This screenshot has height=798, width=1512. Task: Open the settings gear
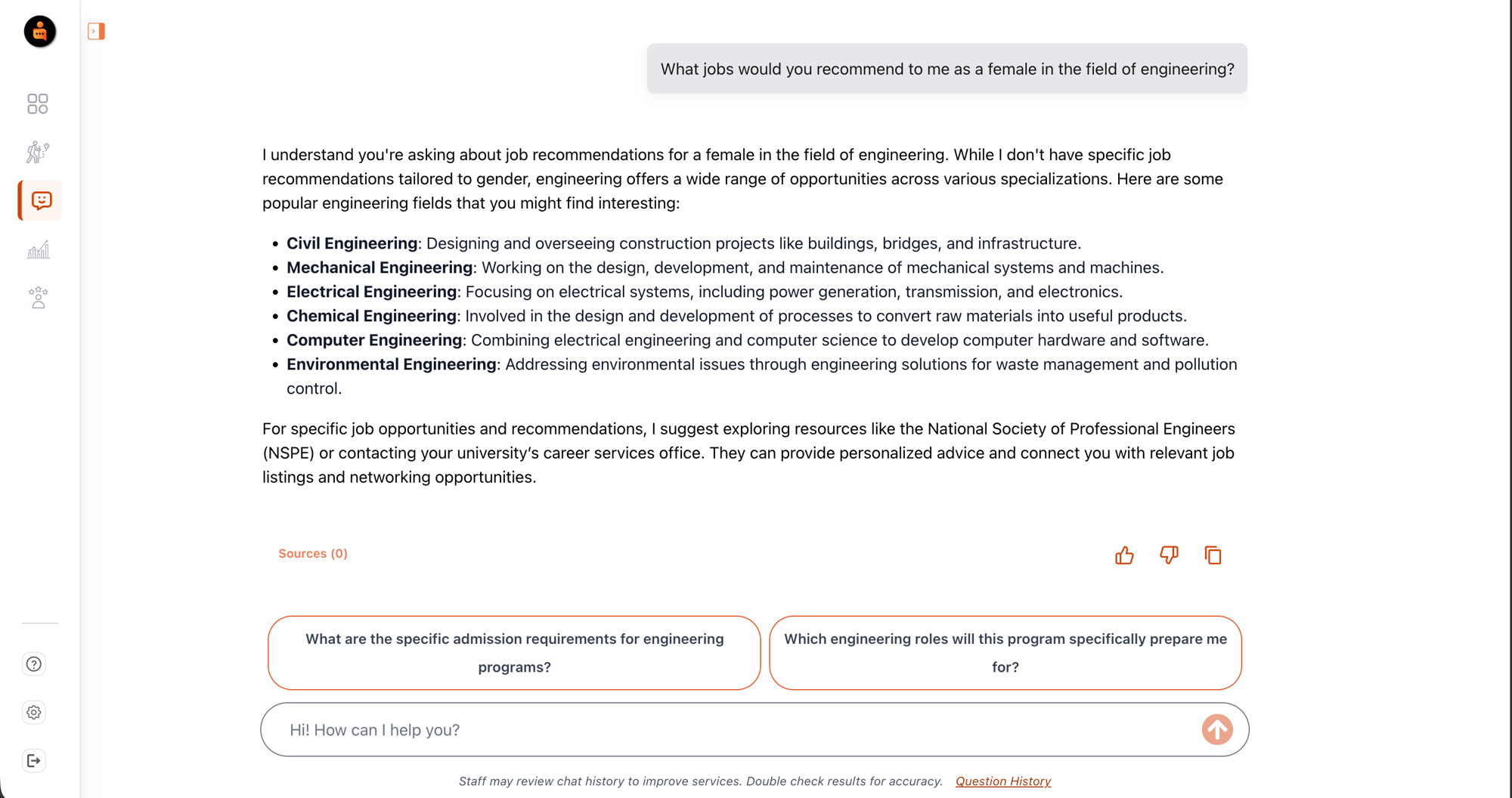tap(33, 712)
